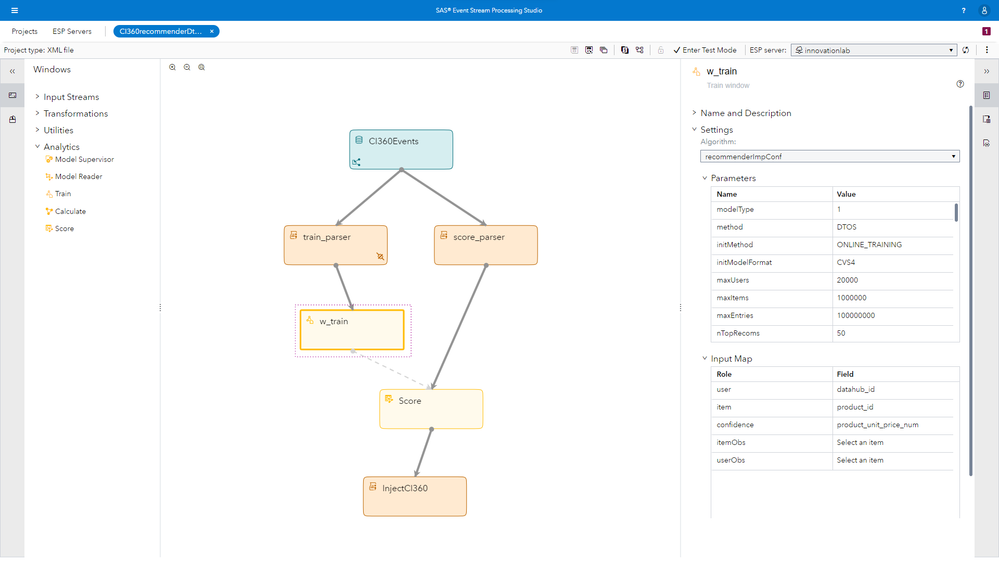The image size is (999, 562).
Task: Open the third right sidebar icon
Action: (986, 143)
